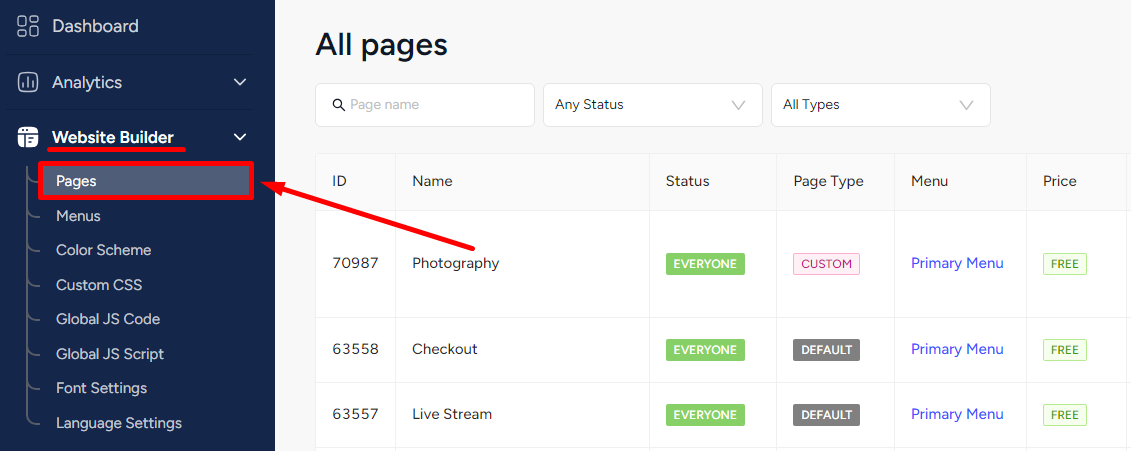Screen dimensions: 1131x451
Task: Collapse the Website Builder chevron
Action: [x=240, y=137]
